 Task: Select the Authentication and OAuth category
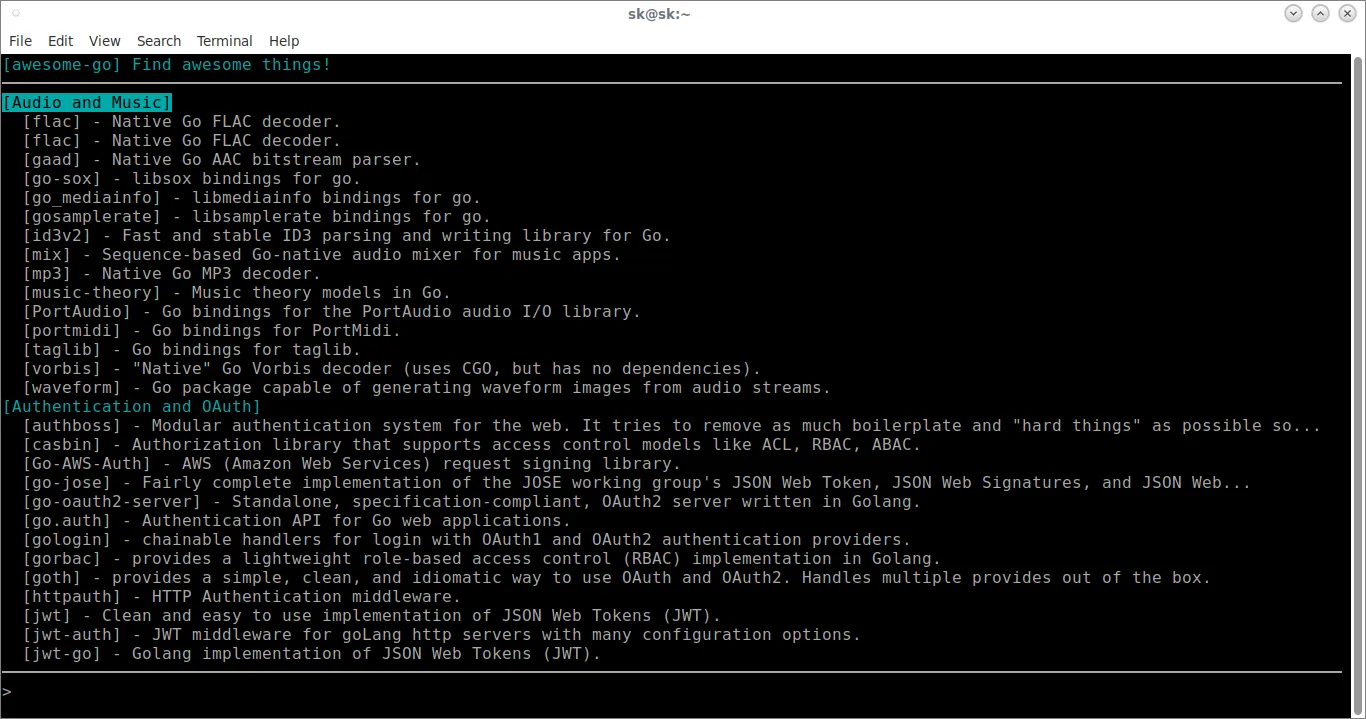click(x=131, y=407)
